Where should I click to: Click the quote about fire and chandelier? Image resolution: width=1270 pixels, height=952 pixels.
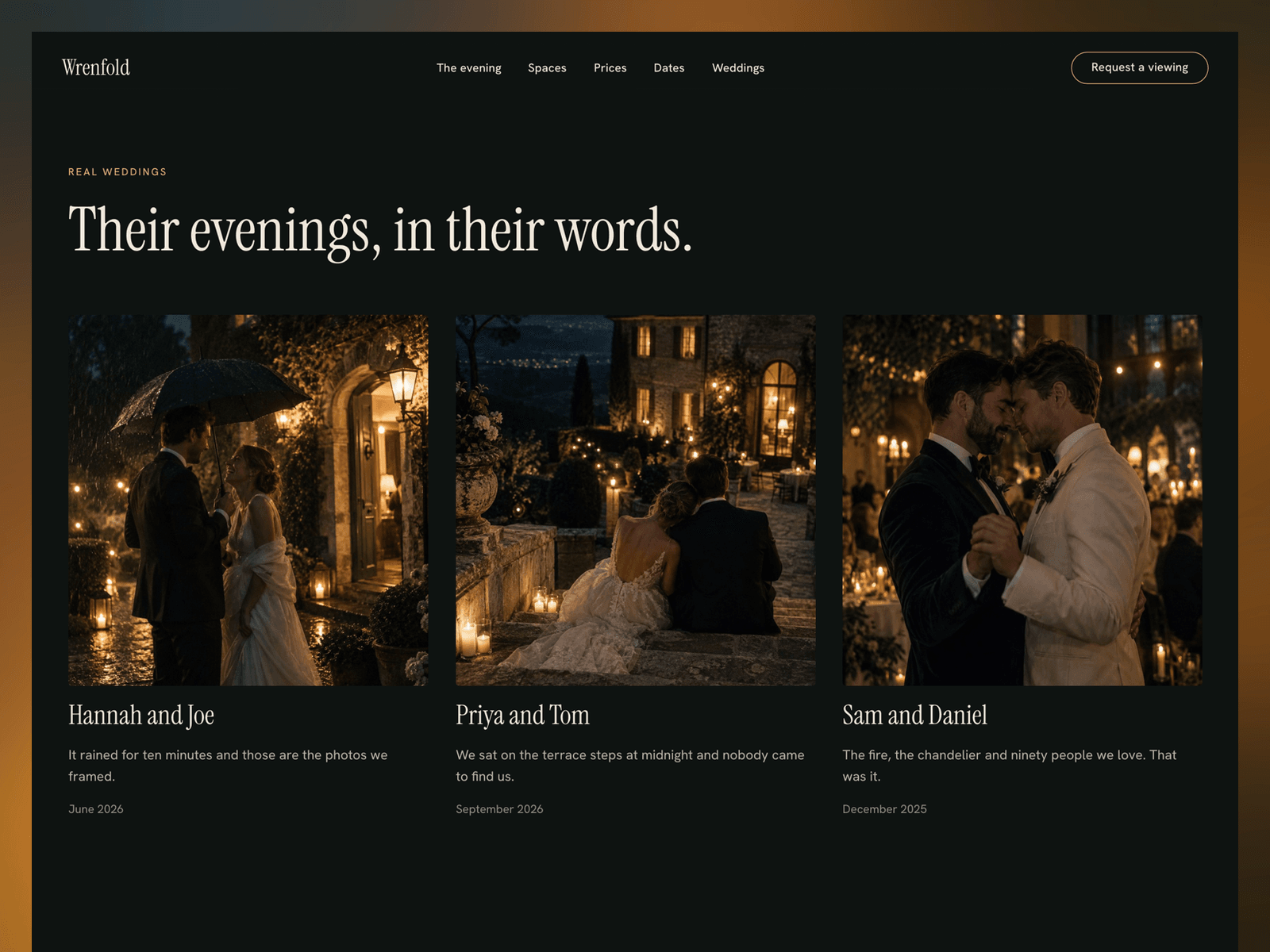pyautogui.click(x=1010, y=766)
